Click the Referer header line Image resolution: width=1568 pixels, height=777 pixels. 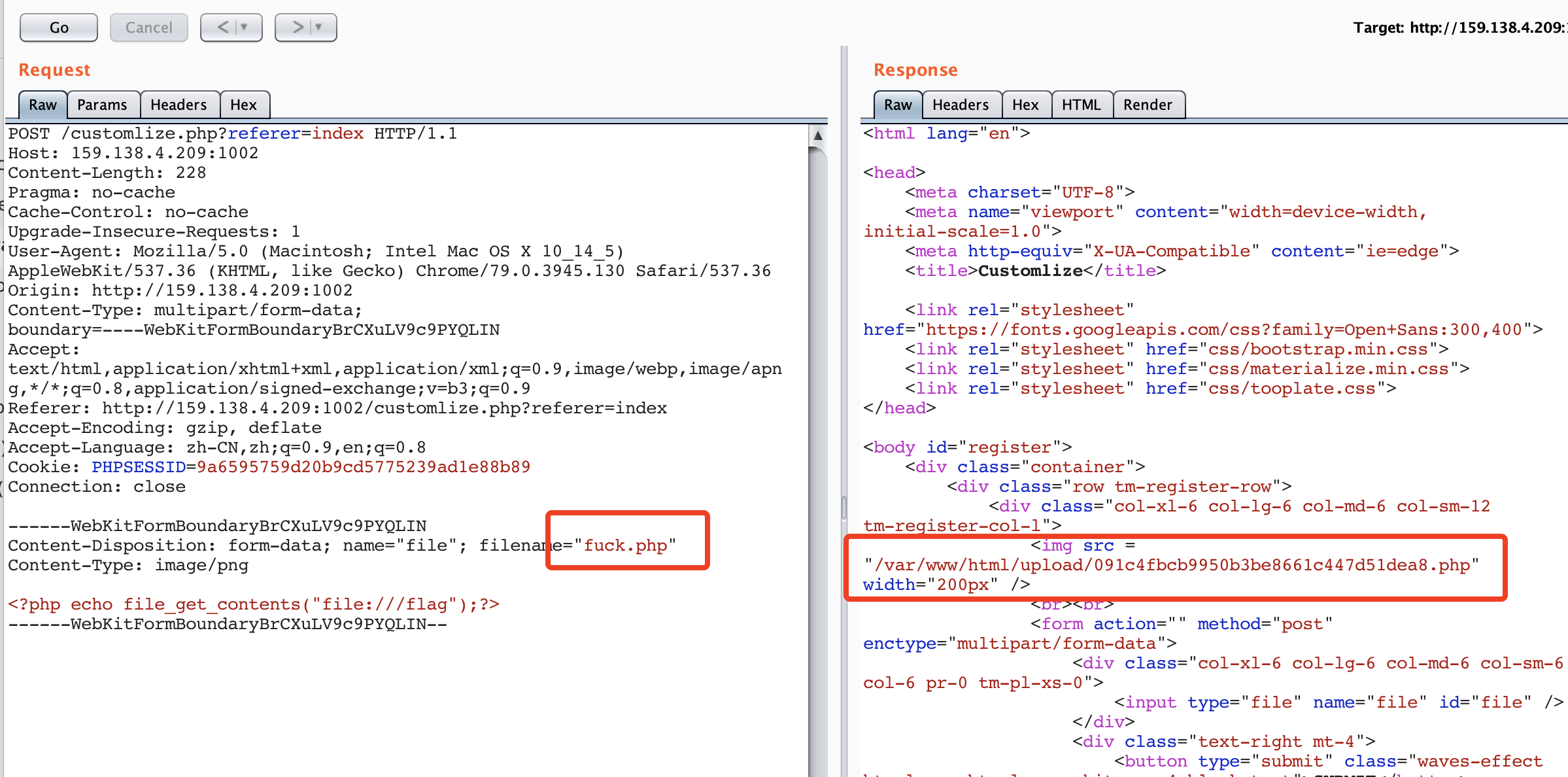[x=337, y=408]
